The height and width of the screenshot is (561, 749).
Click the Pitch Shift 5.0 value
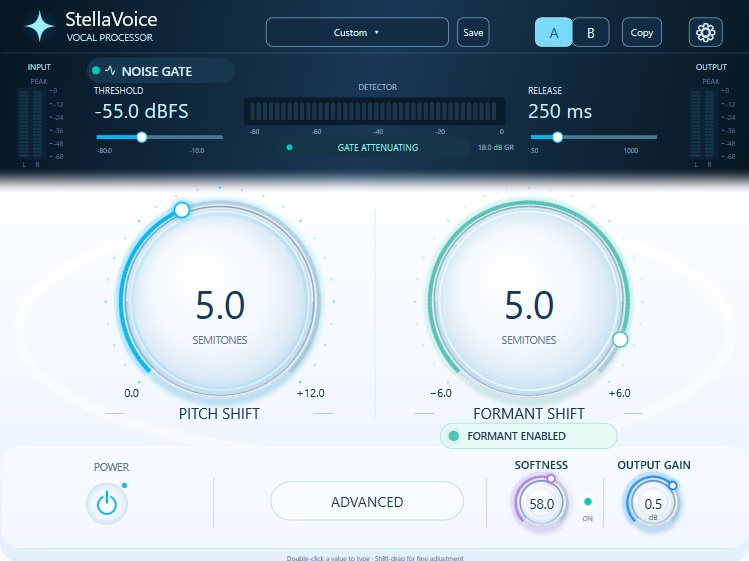click(220, 305)
